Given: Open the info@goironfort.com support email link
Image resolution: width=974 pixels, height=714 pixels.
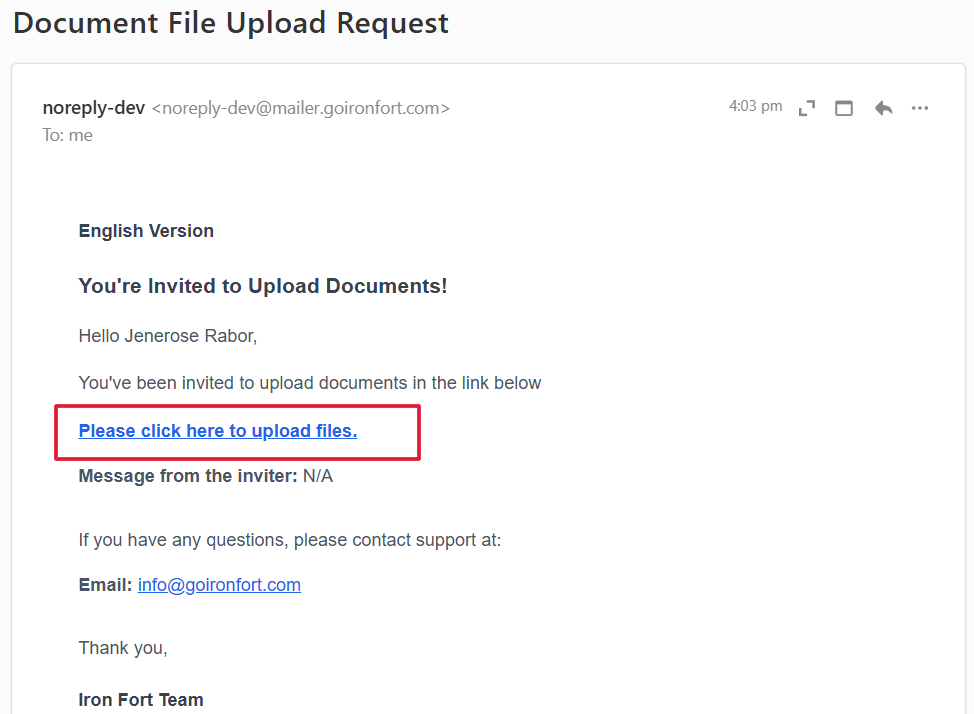Looking at the screenshot, I should [219, 585].
